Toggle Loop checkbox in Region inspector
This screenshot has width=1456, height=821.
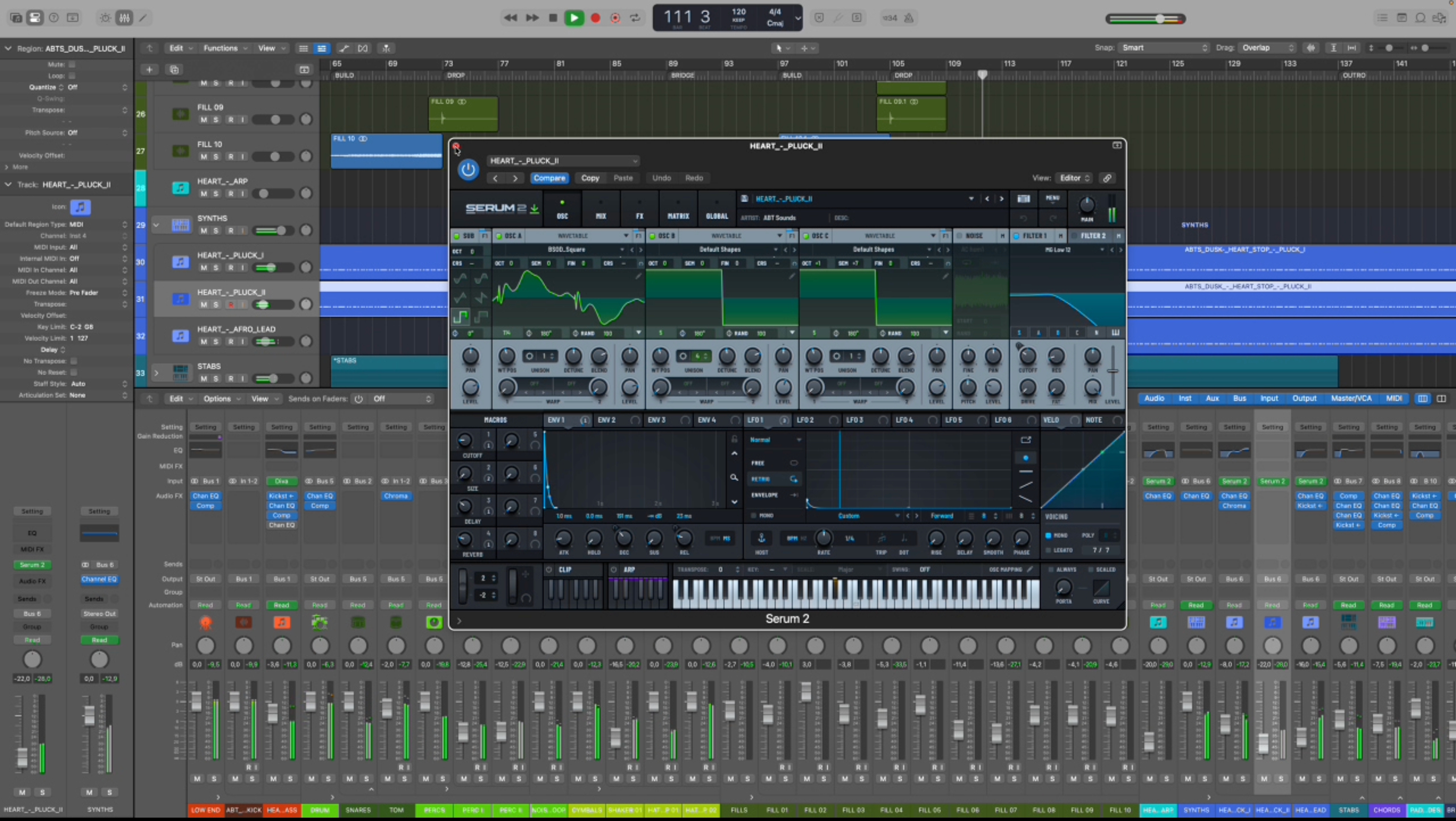click(x=72, y=76)
